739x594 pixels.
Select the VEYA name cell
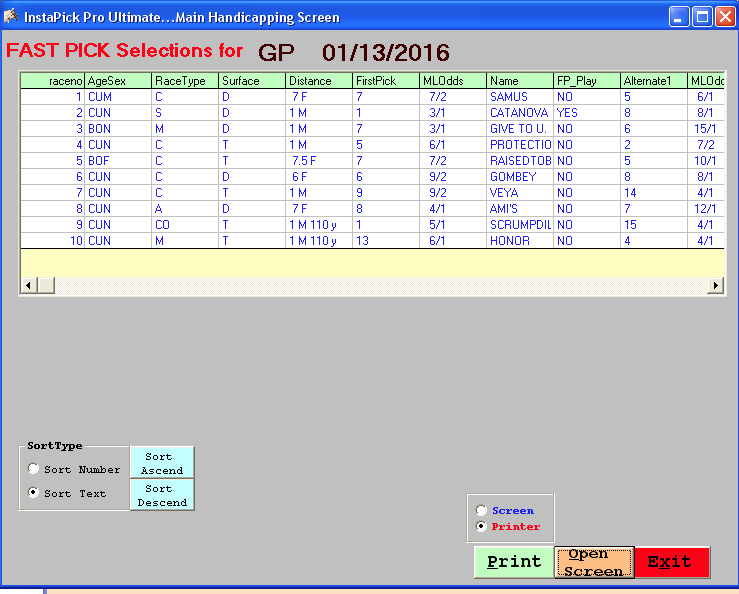tap(520, 193)
